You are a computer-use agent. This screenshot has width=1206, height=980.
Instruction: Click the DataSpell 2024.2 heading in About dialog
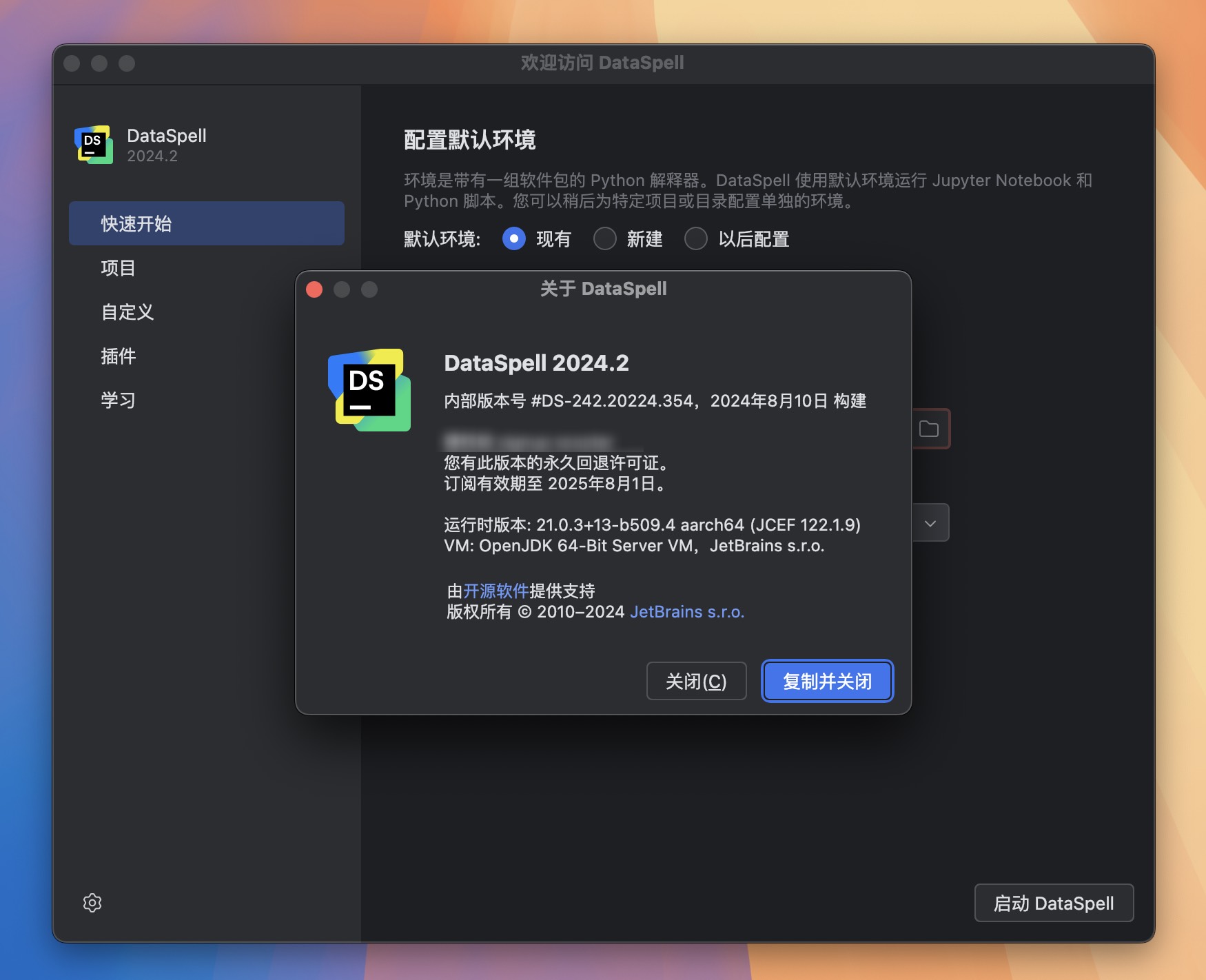tap(536, 363)
